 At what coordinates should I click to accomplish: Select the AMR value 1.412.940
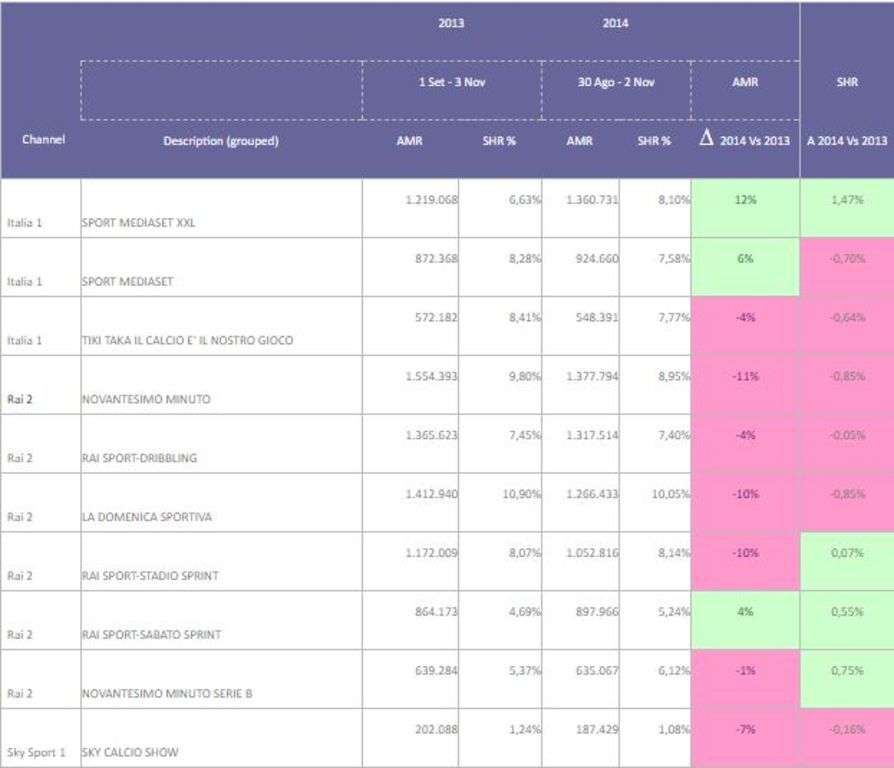point(432,494)
